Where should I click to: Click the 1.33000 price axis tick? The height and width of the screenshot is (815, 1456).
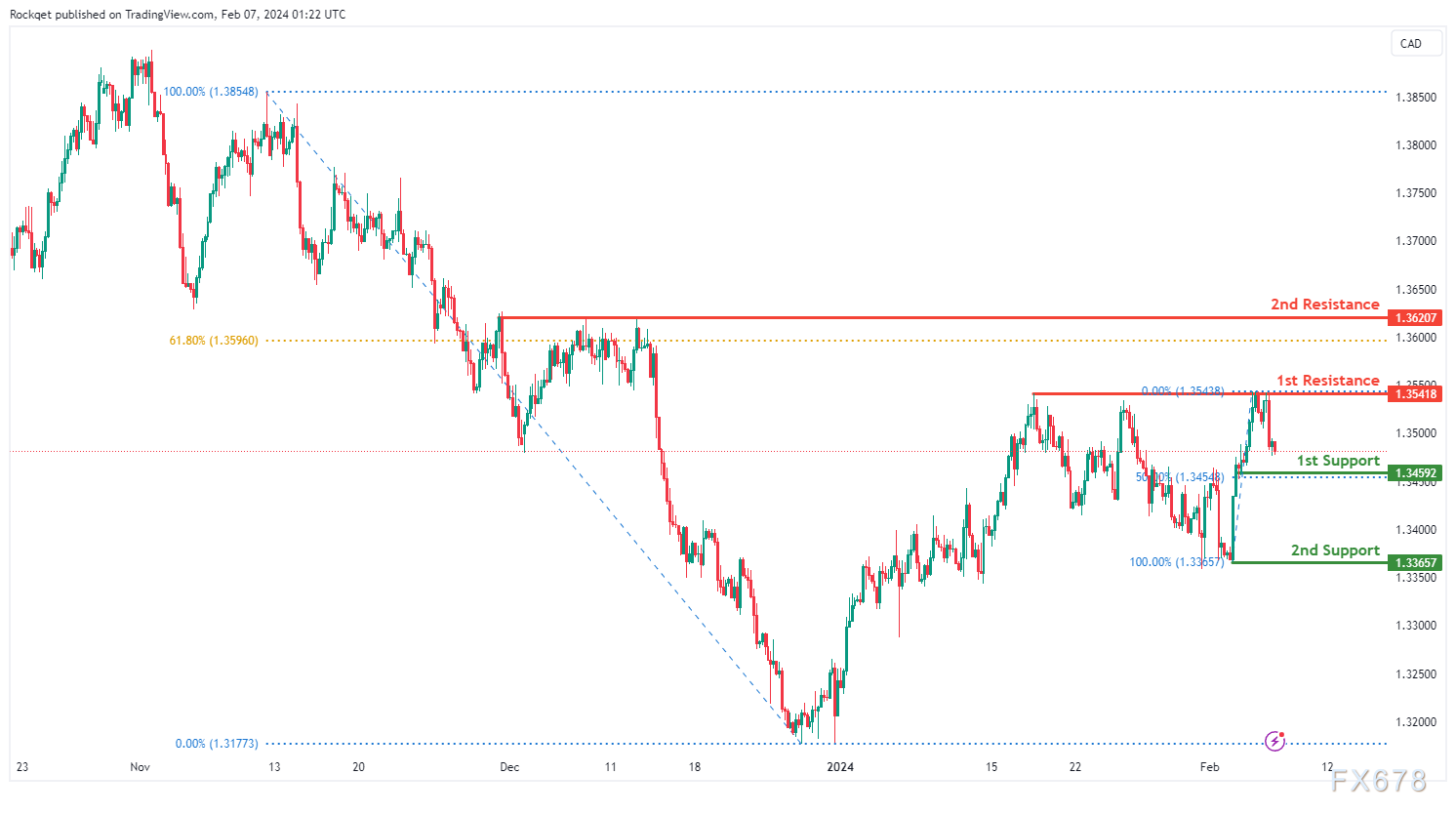click(x=1416, y=626)
